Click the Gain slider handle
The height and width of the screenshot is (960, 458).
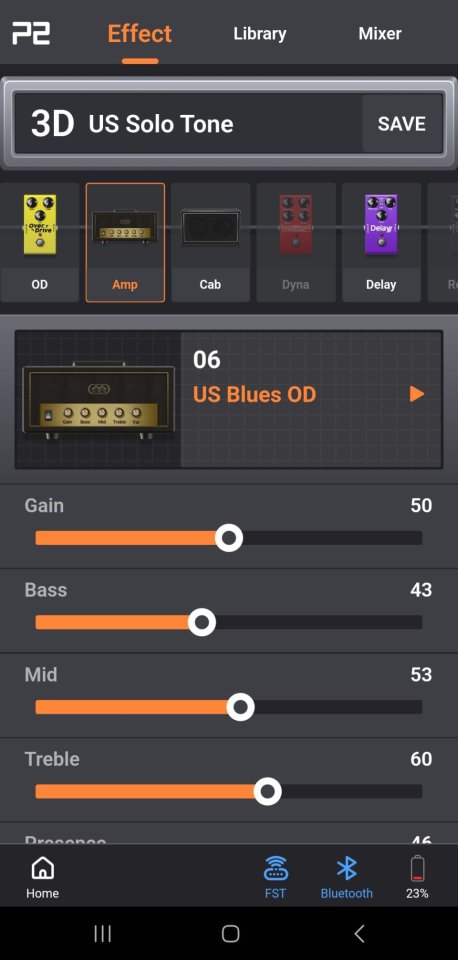pyautogui.click(x=229, y=538)
